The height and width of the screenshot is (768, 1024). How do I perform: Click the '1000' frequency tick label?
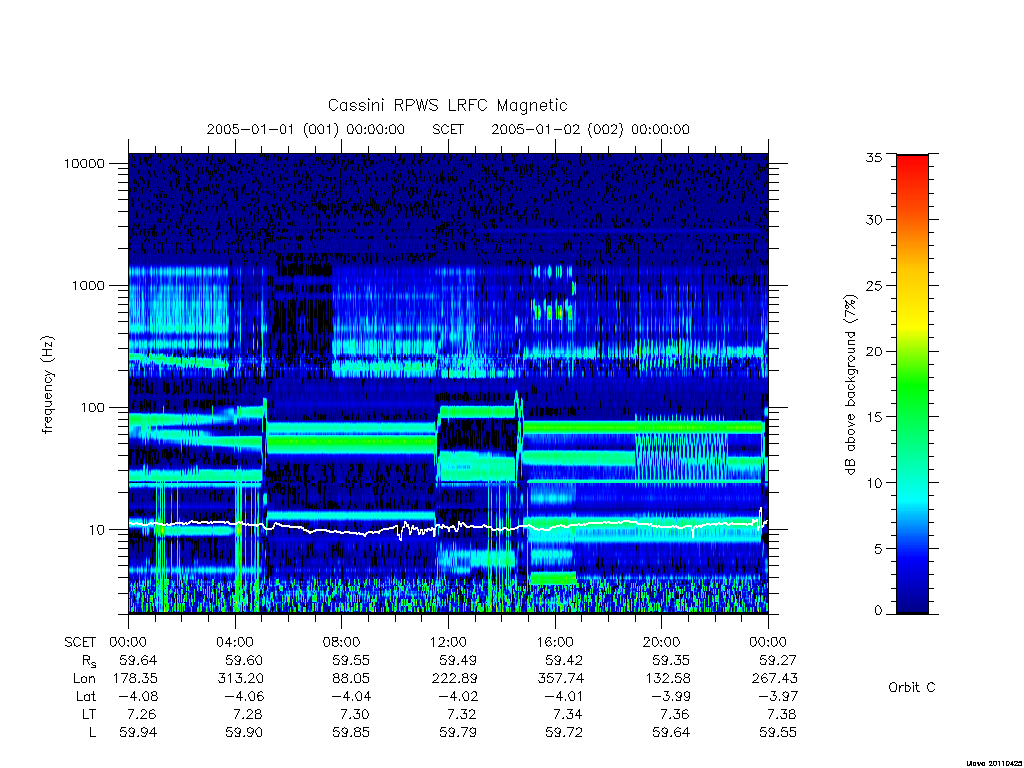[x=88, y=286]
